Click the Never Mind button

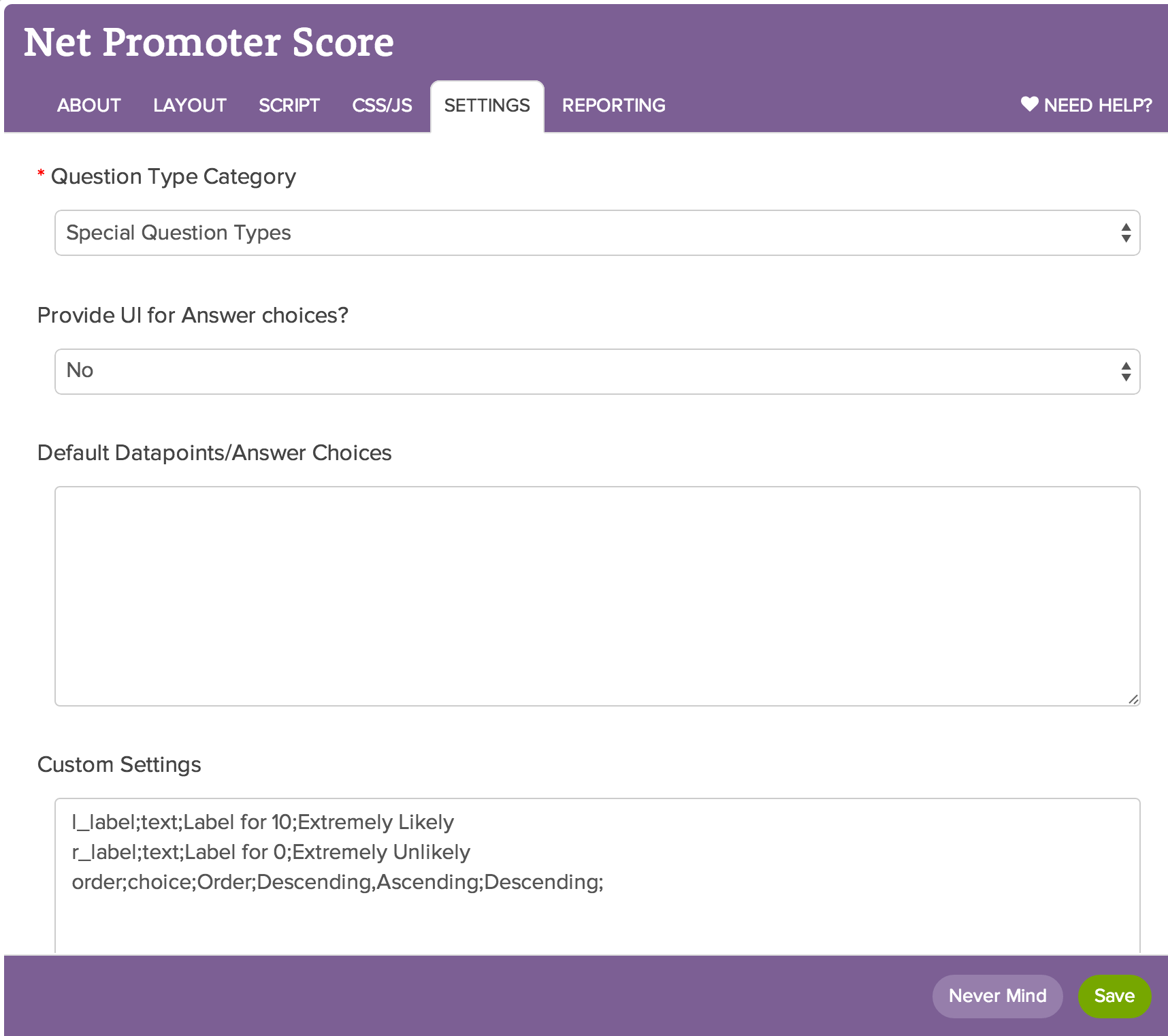[997, 996]
